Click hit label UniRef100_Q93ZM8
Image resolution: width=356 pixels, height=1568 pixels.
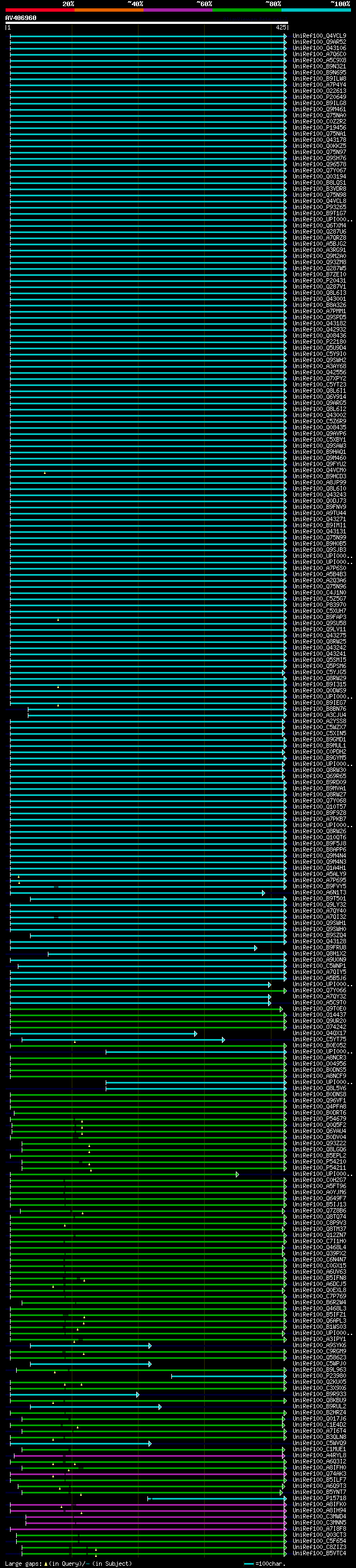(319, 263)
